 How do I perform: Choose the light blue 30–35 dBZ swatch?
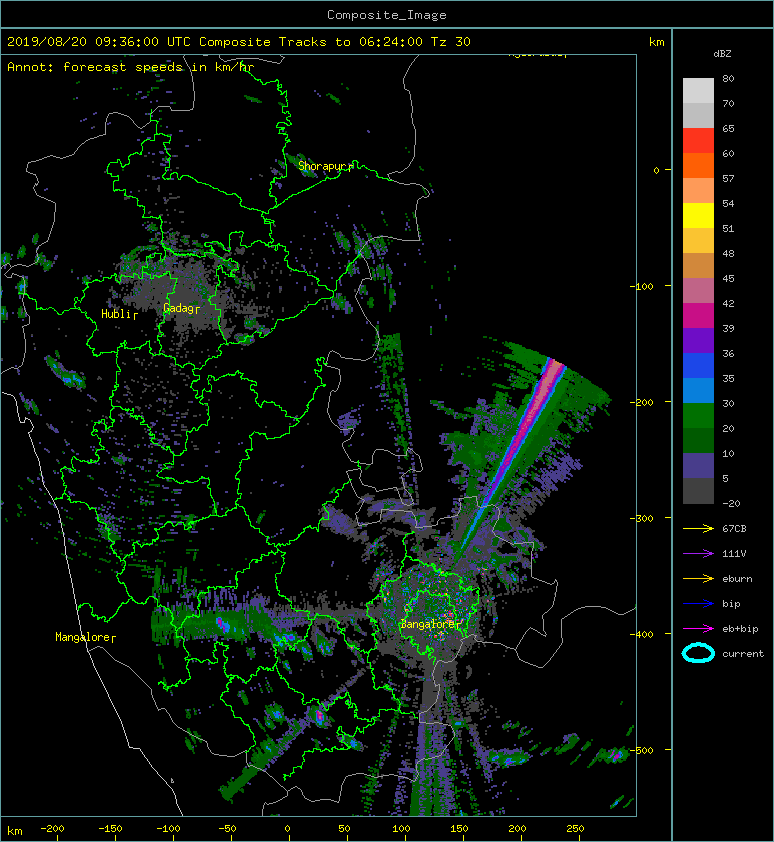[698, 390]
